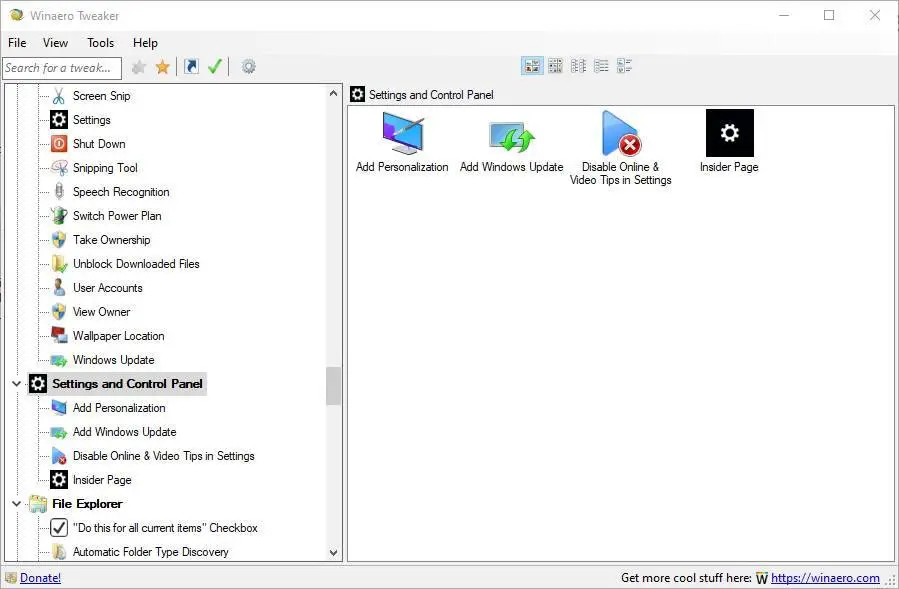This screenshot has width=899, height=589.
Task: Minimize the Winaero Tweaker window
Action: click(x=784, y=15)
